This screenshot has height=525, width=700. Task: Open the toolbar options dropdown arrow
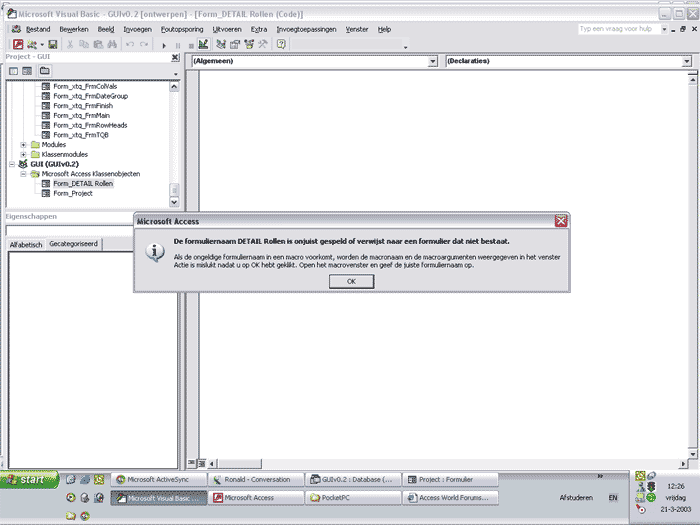point(405,47)
